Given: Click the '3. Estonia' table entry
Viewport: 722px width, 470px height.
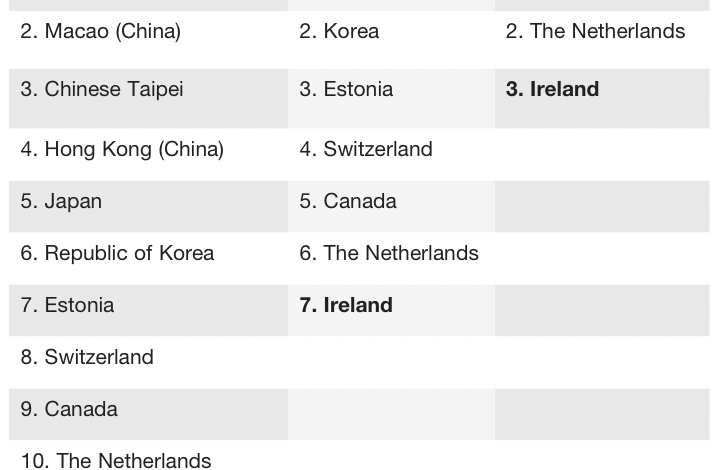Looking at the screenshot, I should [x=346, y=90].
